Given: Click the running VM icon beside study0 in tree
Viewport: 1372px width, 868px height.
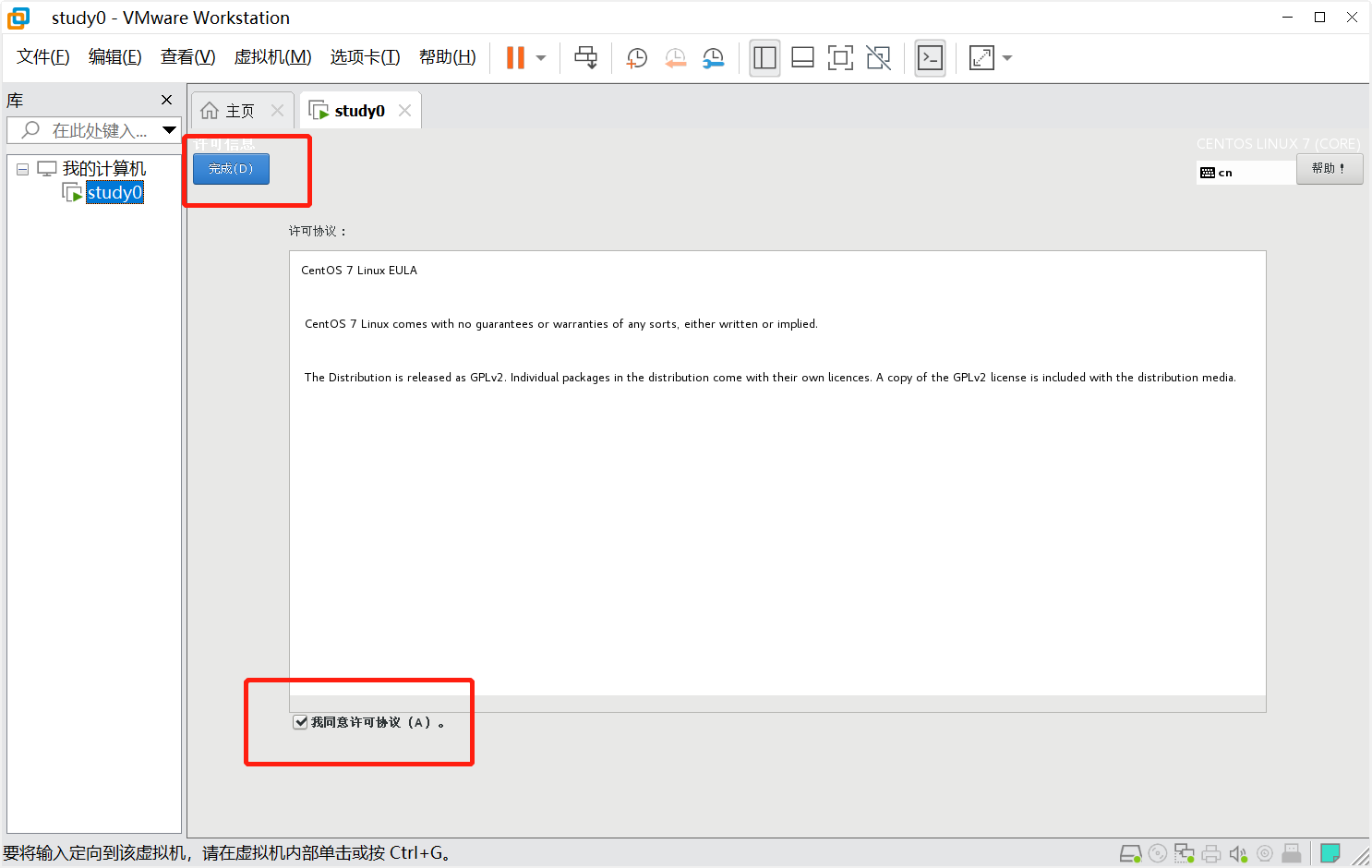Looking at the screenshot, I should [72, 192].
